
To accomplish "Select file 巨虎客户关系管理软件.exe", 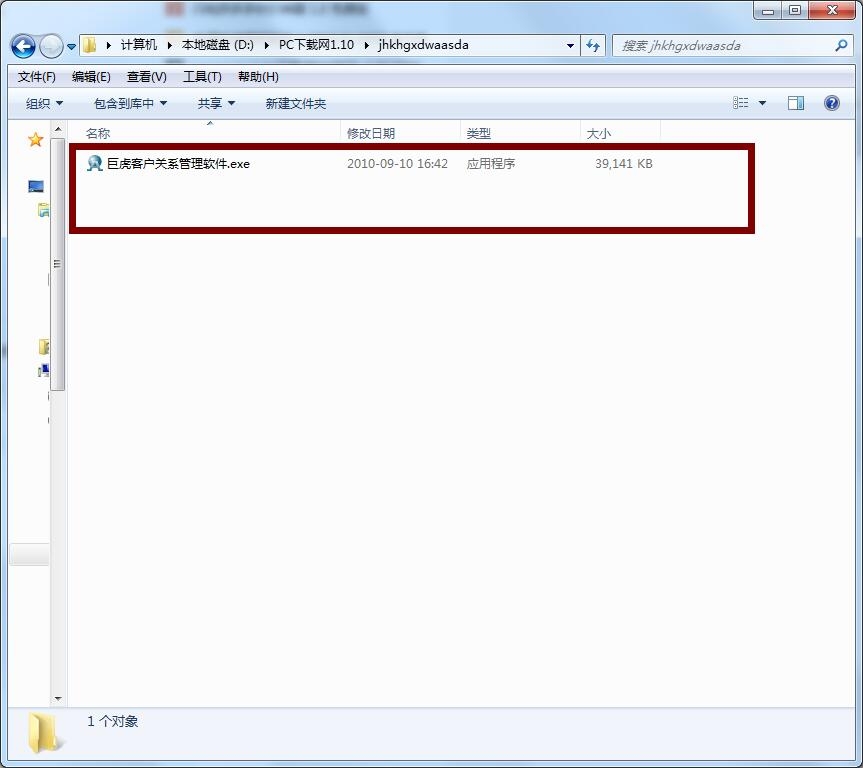I will [178, 164].
